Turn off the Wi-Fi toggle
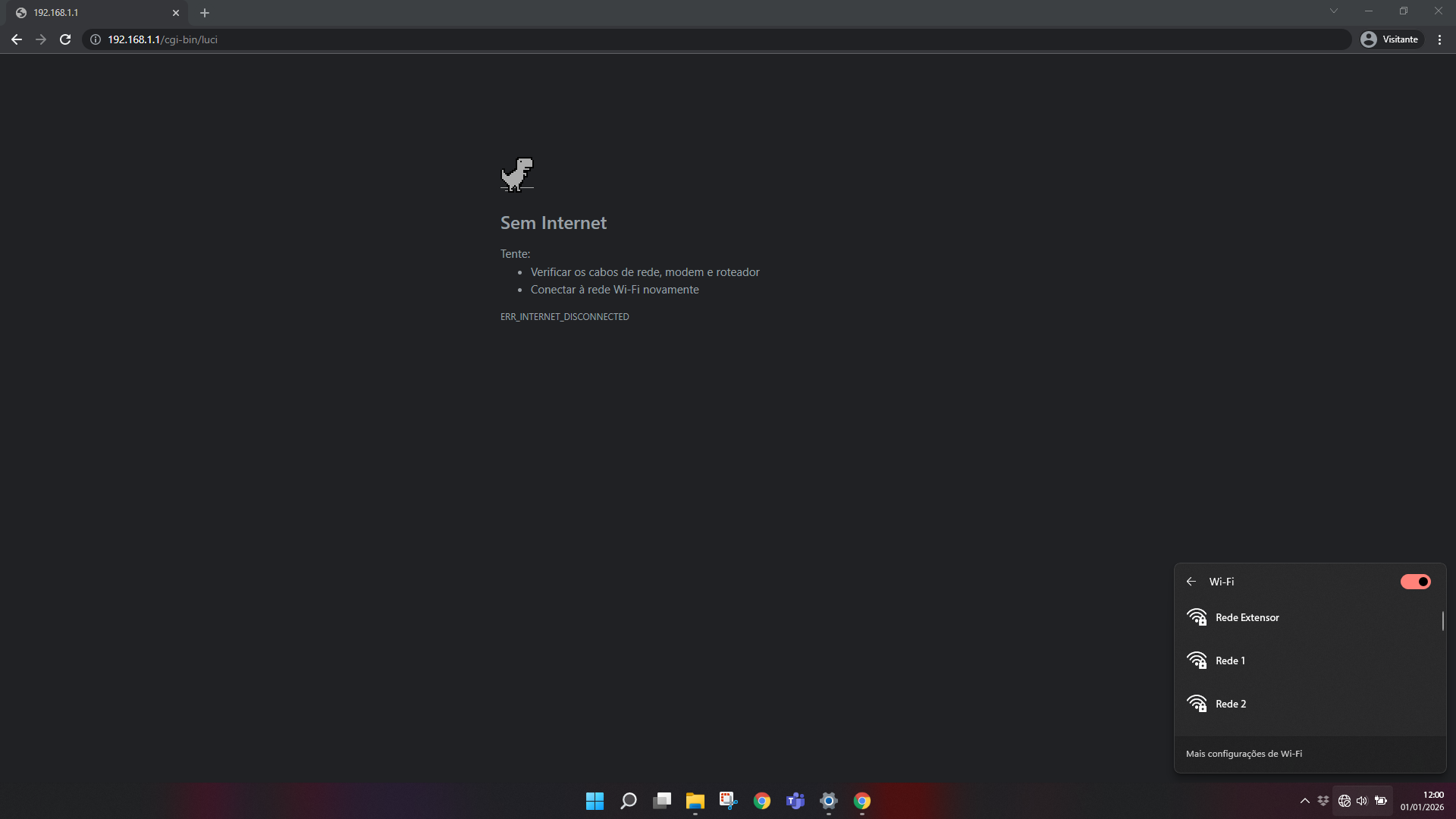 coord(1415,582)
